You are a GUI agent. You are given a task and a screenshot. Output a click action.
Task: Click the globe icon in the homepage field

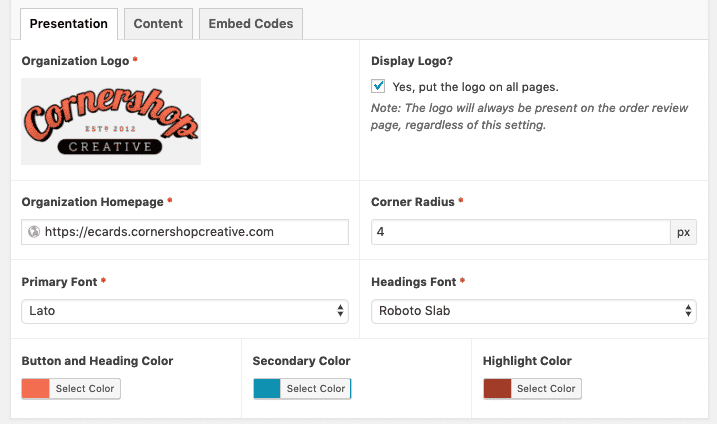[x=34, y=232]
